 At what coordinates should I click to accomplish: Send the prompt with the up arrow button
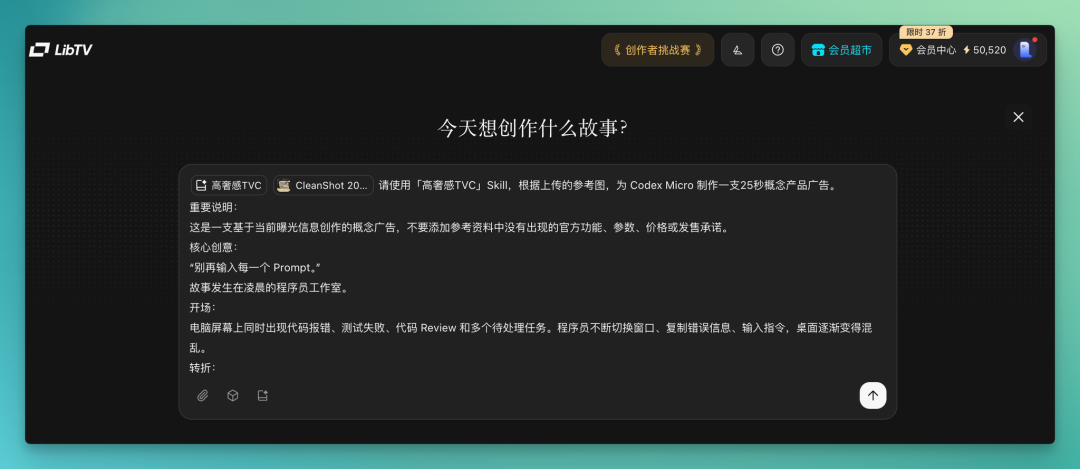point(873,395)
